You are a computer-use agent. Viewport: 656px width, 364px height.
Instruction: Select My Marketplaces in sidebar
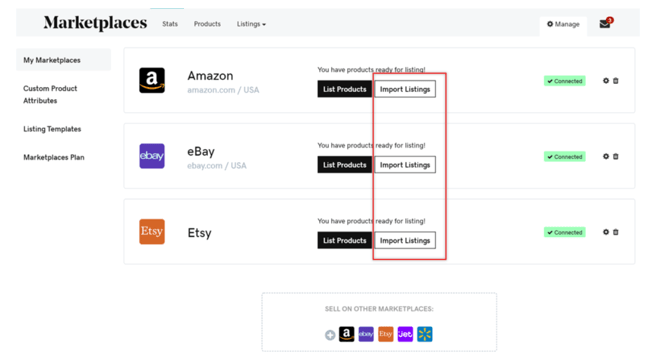click(x=64, y=60)
